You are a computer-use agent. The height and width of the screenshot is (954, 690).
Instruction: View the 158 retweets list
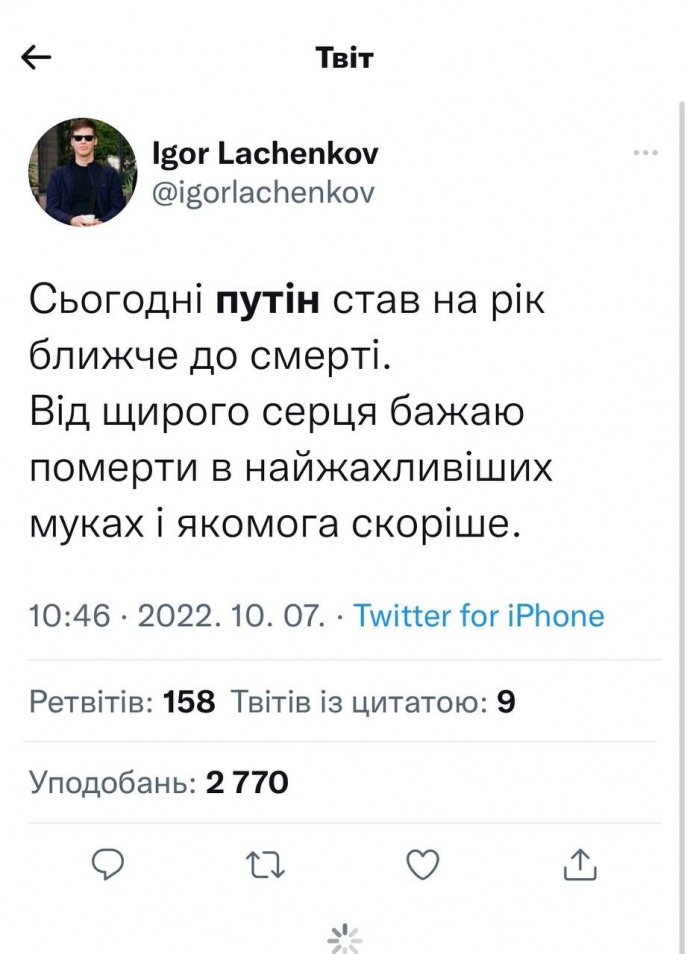[122, 702]
